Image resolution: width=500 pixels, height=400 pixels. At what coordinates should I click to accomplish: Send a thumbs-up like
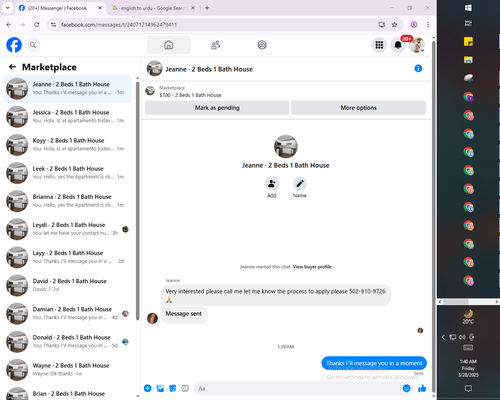tap(422, 388)
